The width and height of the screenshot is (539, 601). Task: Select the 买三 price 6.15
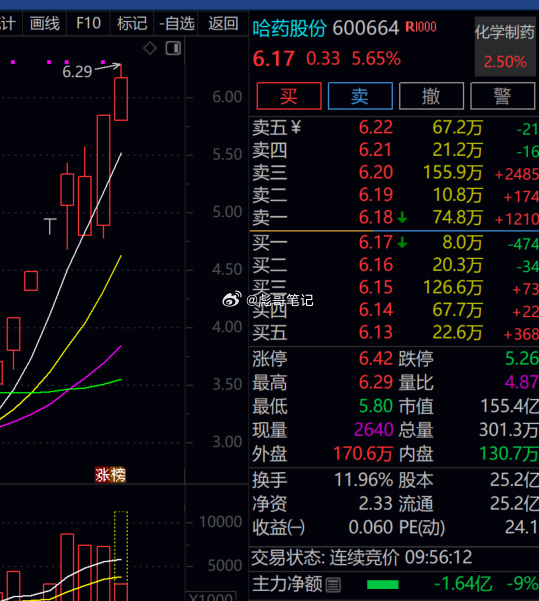pyautogui.click(x=376, y=287)
